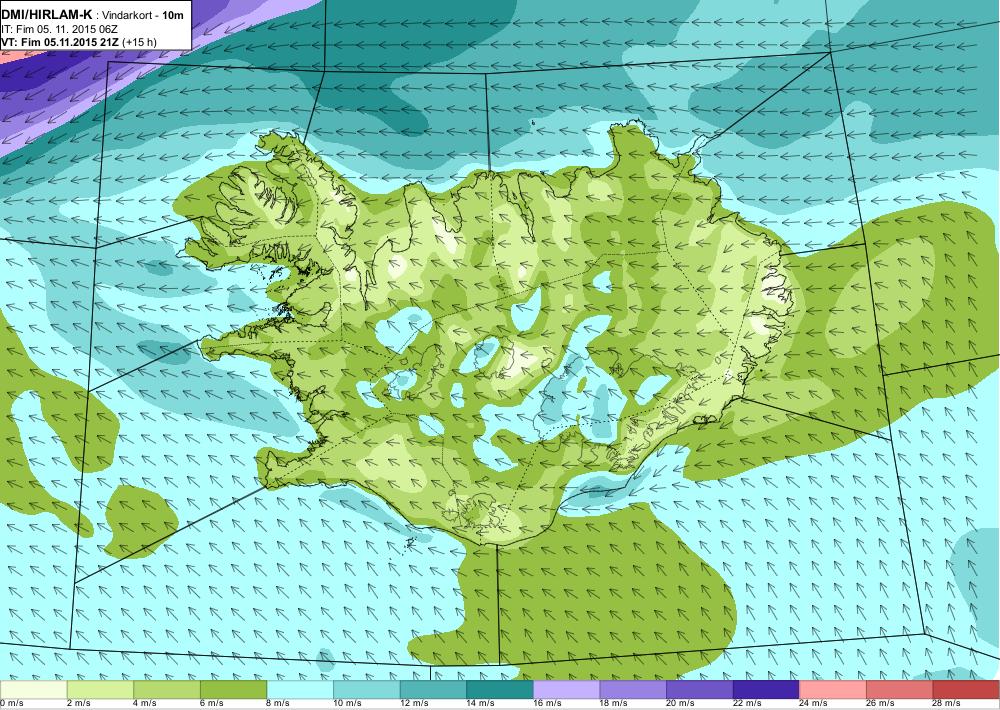The image size is (1000, 710).
Task: Click the "2 m/s" legend label
Action: click(78, 703)
